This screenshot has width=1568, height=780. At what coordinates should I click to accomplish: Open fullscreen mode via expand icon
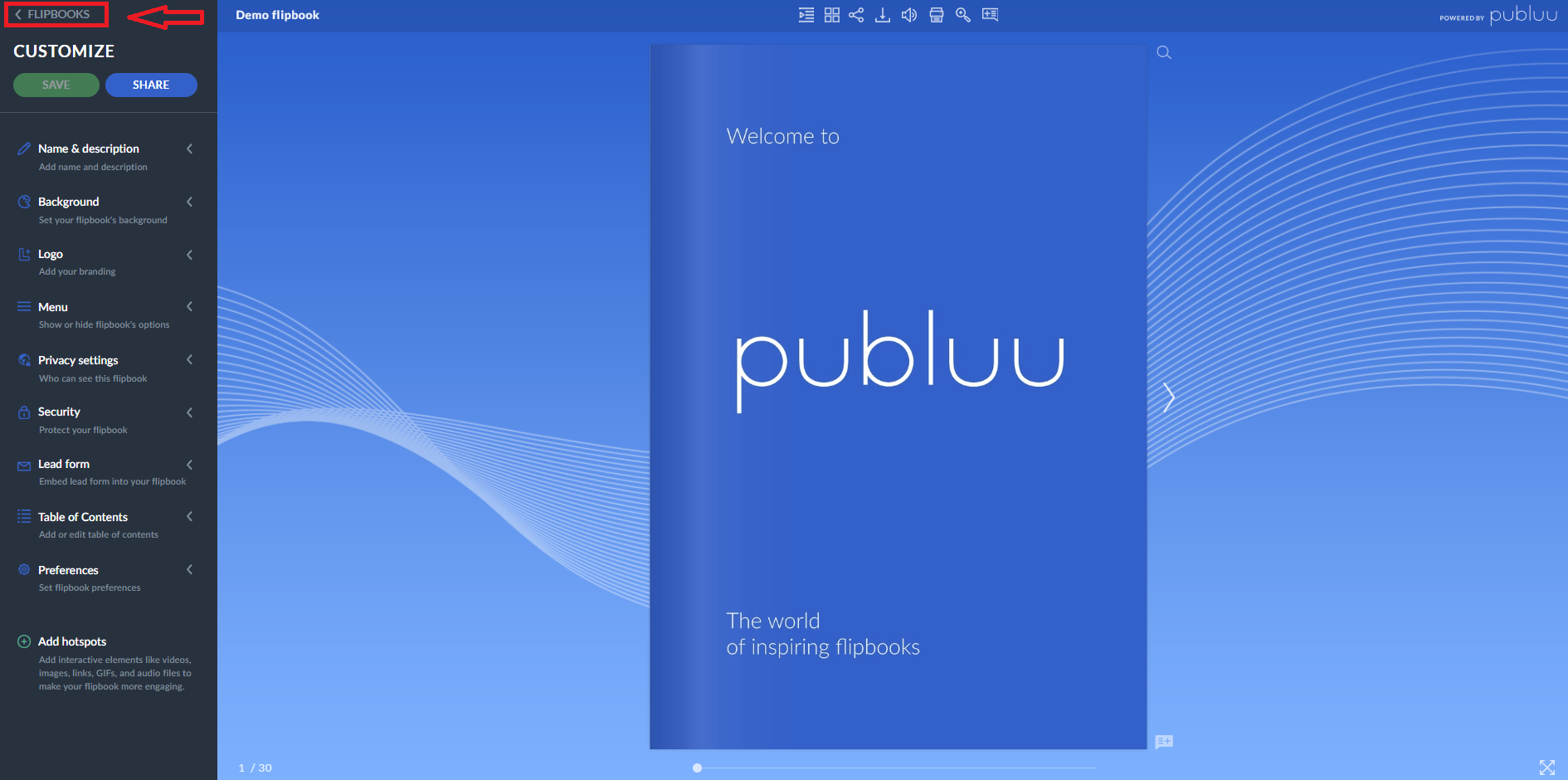(x=1548, y=768)
